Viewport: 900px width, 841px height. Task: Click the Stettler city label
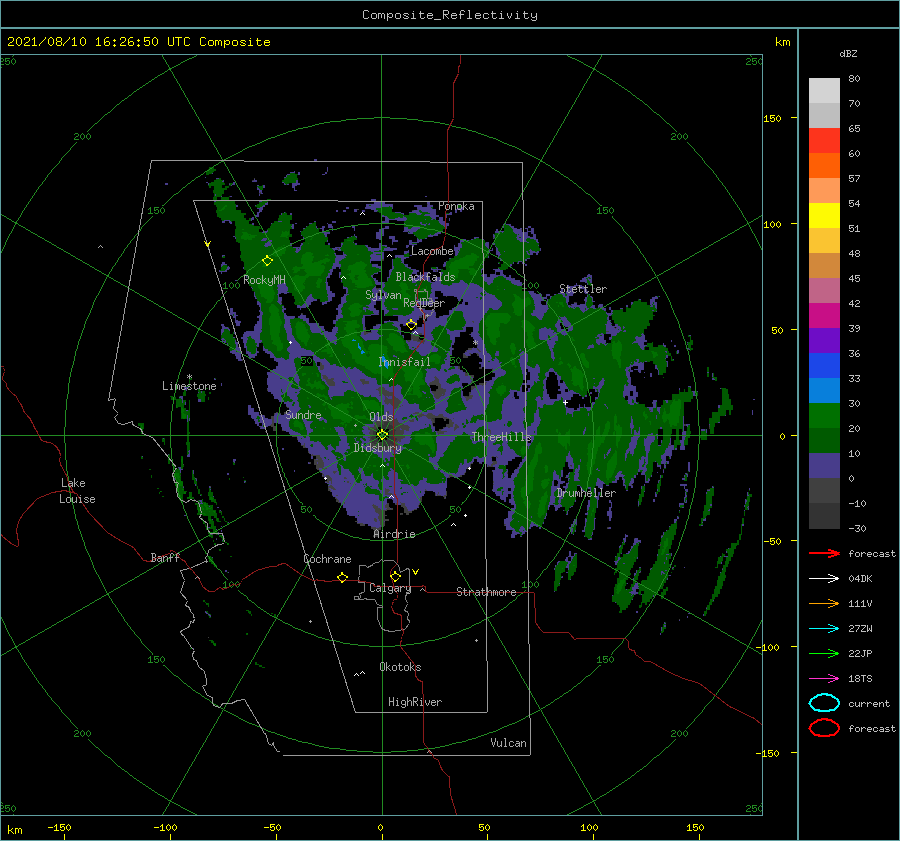click(583, 289)
